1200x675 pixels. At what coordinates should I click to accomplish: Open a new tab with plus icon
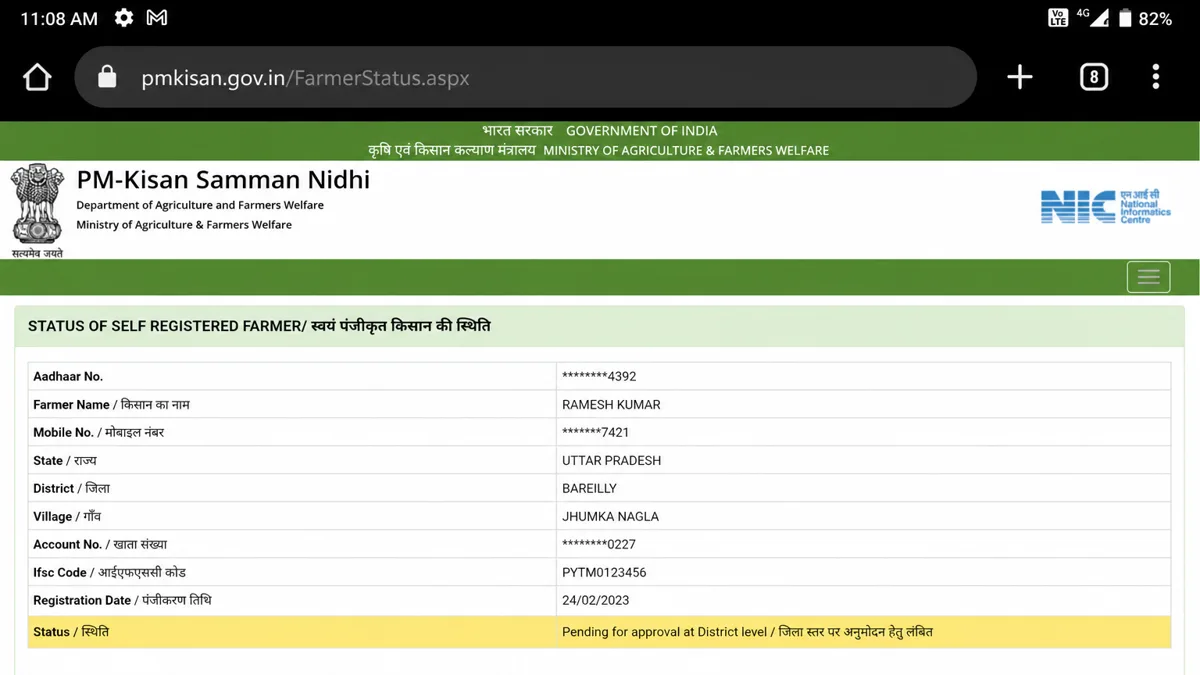(x=1019, y=77)
